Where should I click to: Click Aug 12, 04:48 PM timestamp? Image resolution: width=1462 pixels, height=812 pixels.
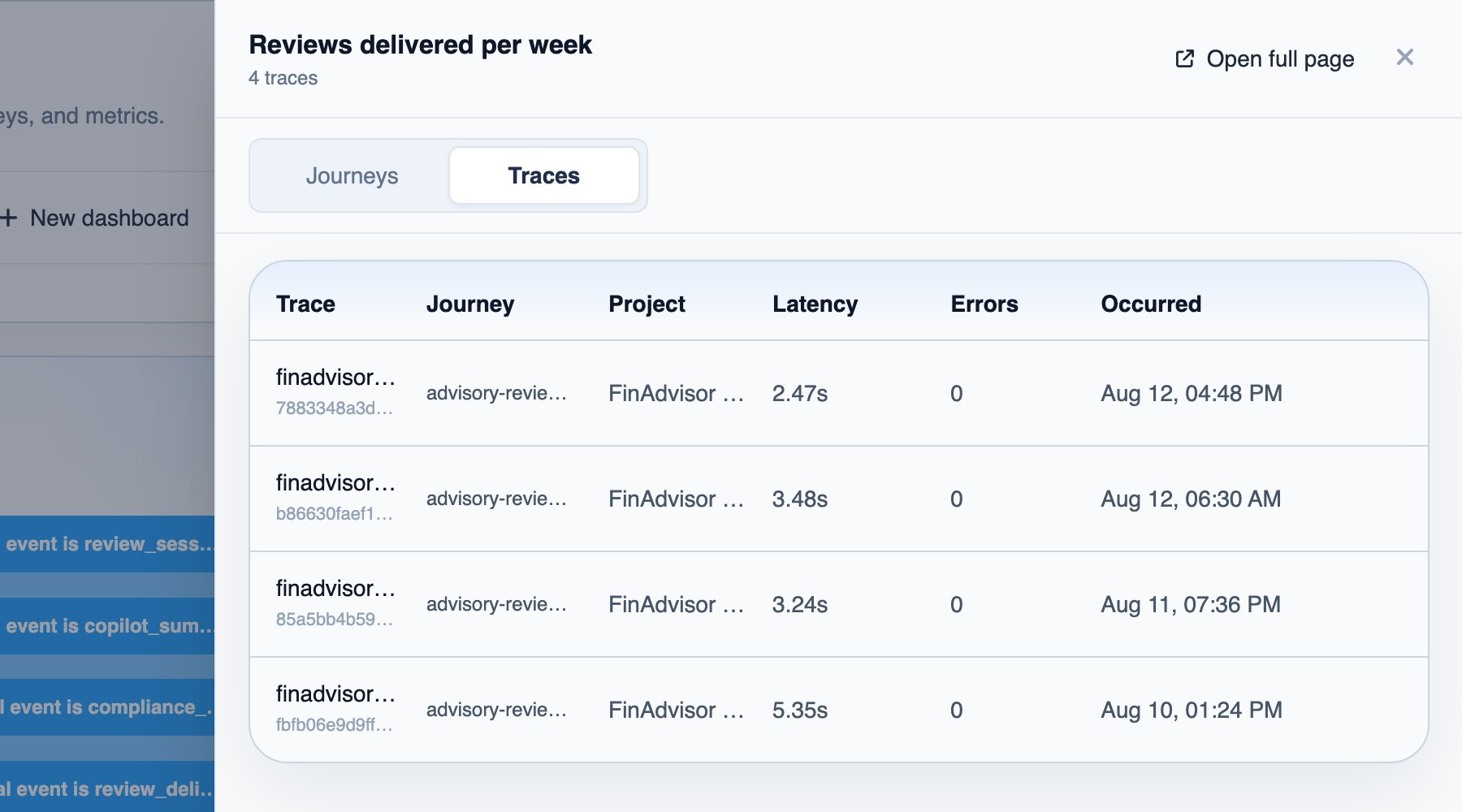click(1192, 394)
